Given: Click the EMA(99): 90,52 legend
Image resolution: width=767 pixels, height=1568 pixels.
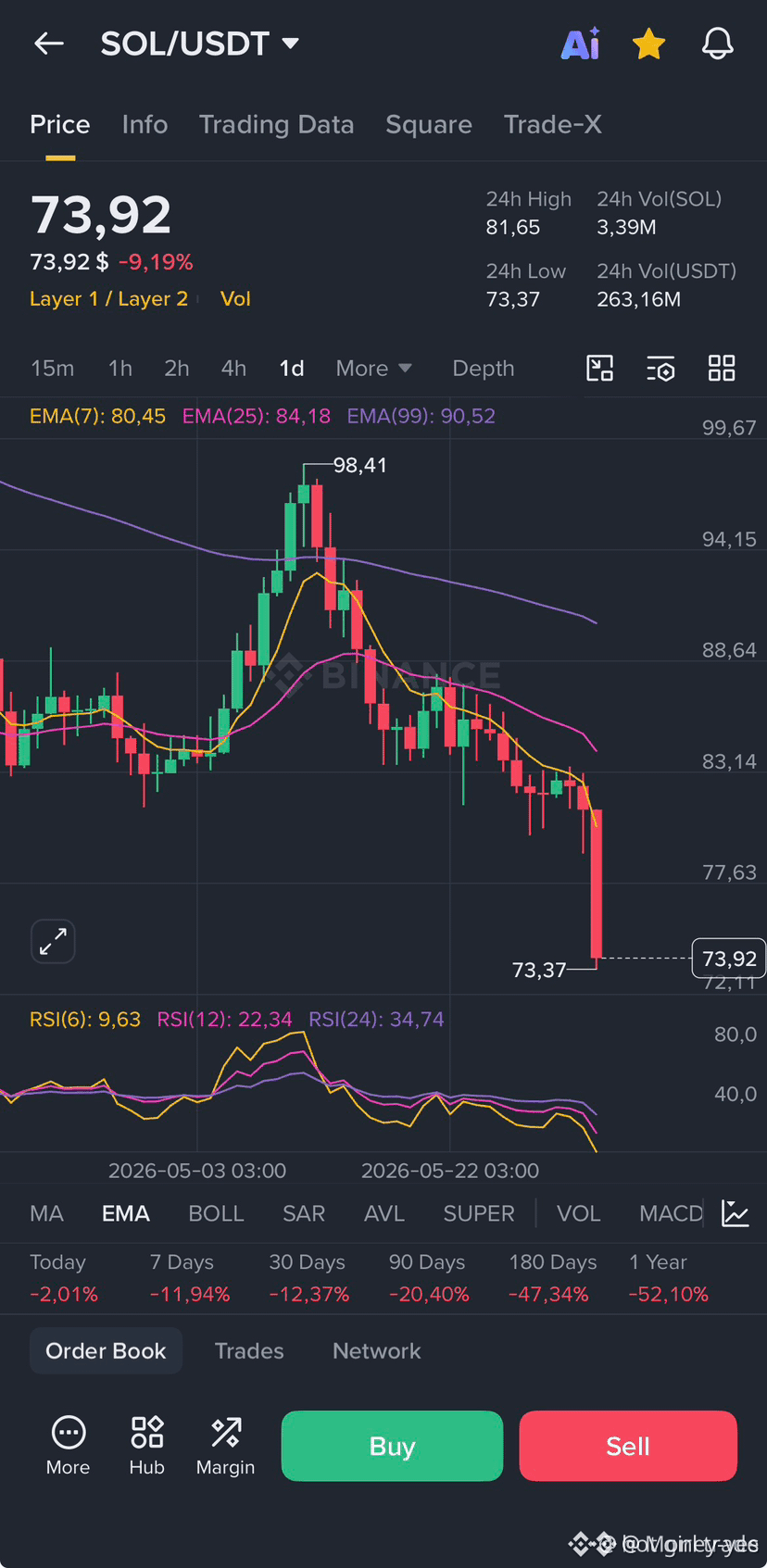Looking at the screenshot, I should [x=421, y=416].
